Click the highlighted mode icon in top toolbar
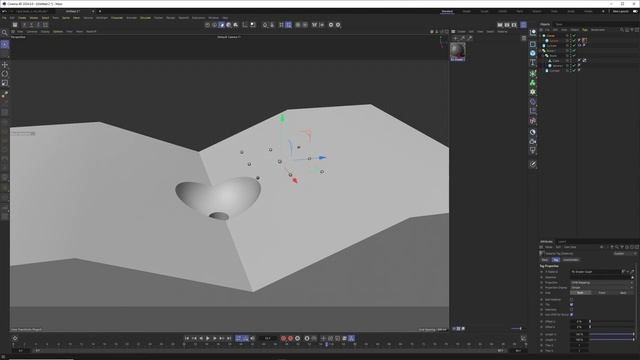This screenshot has height=360, width=640. (x=222, y=25)
